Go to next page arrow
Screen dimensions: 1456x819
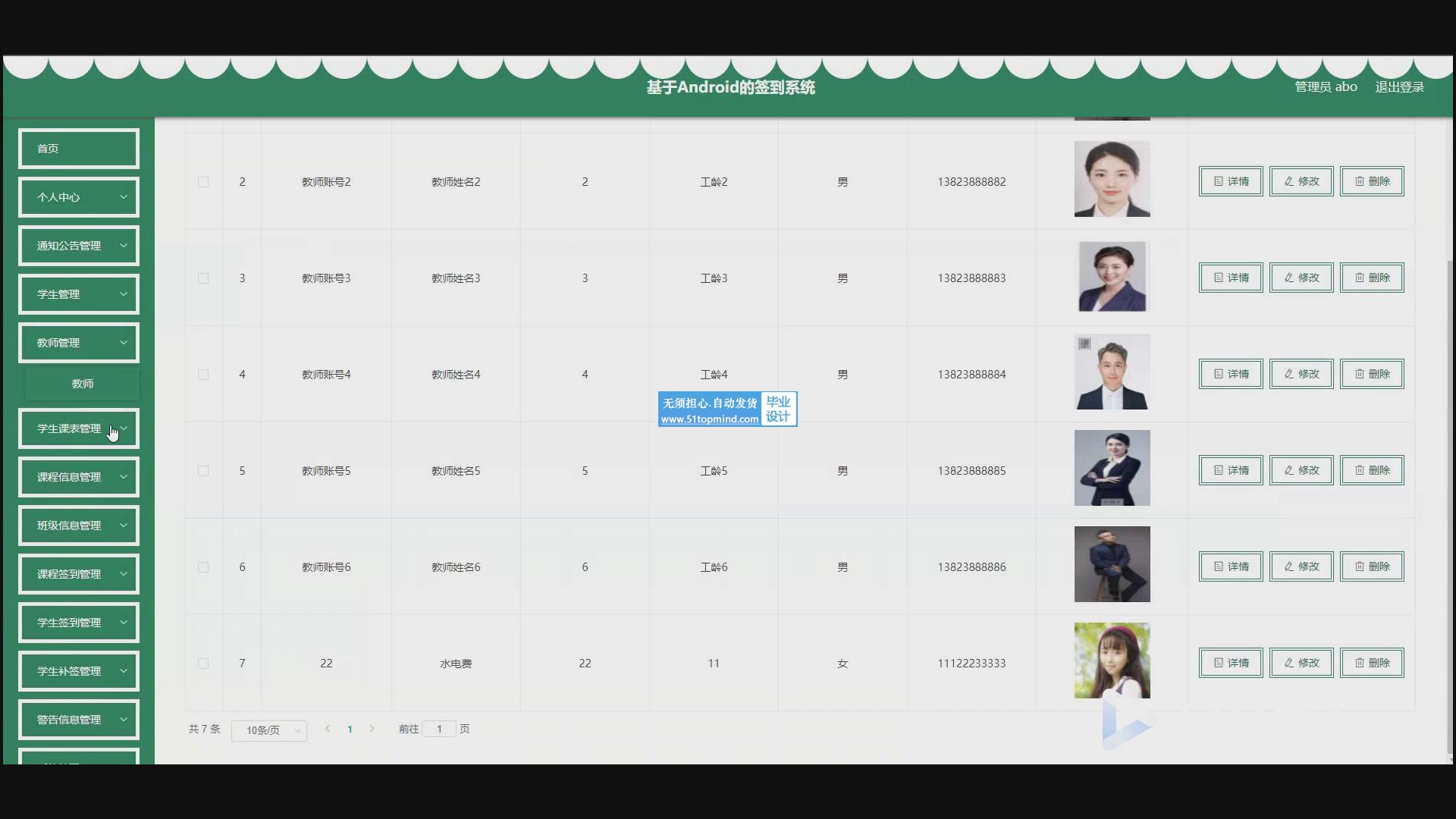point(372,729)
